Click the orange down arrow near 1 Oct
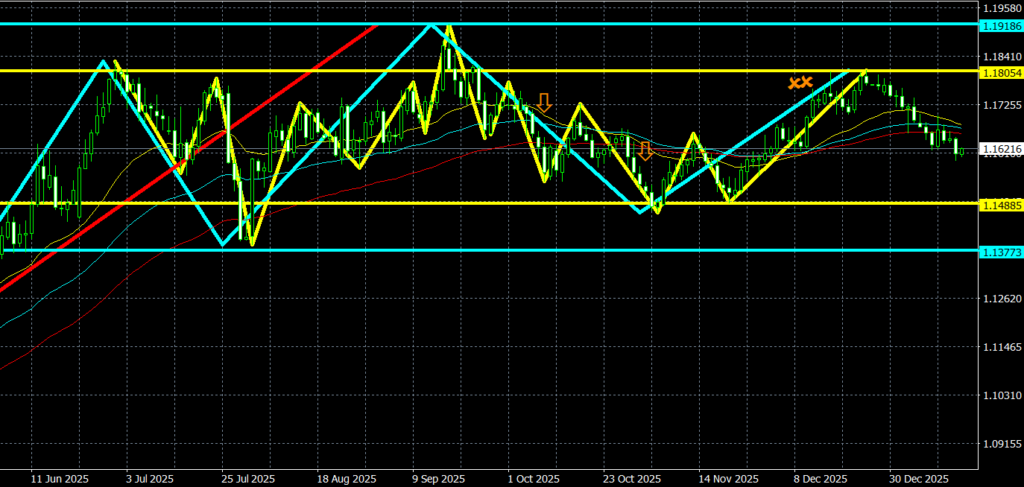This screenshot has height=487, width=1024. (x=543, y=102)
